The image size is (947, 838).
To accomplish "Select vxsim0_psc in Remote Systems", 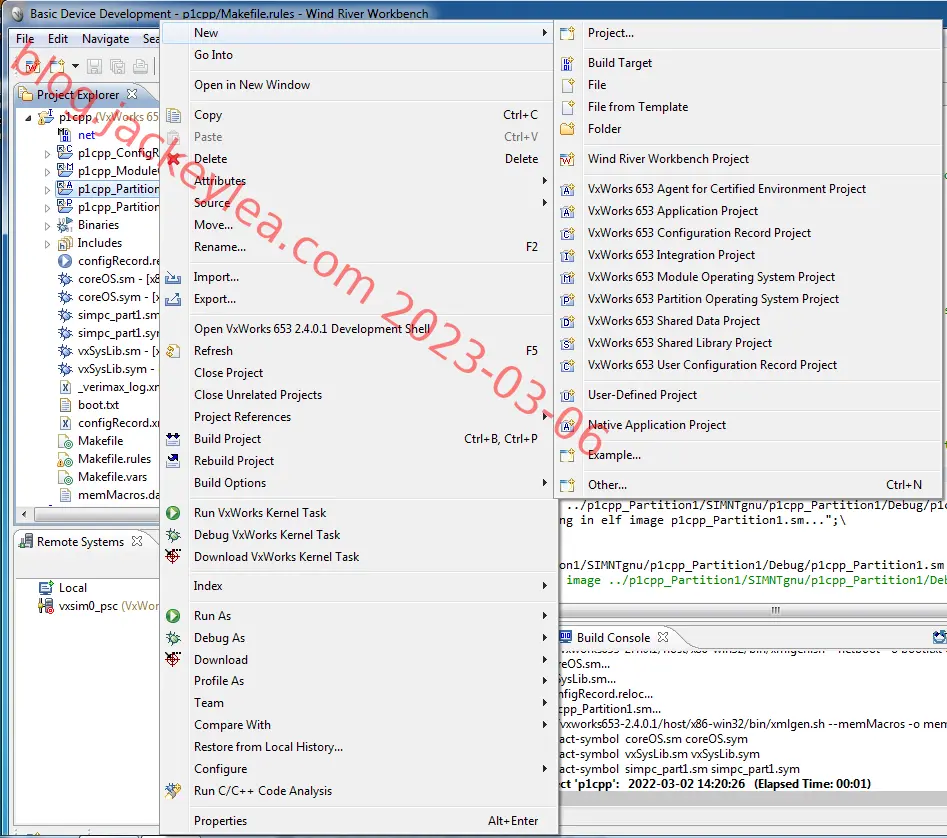I will click(x=88, y=606).
